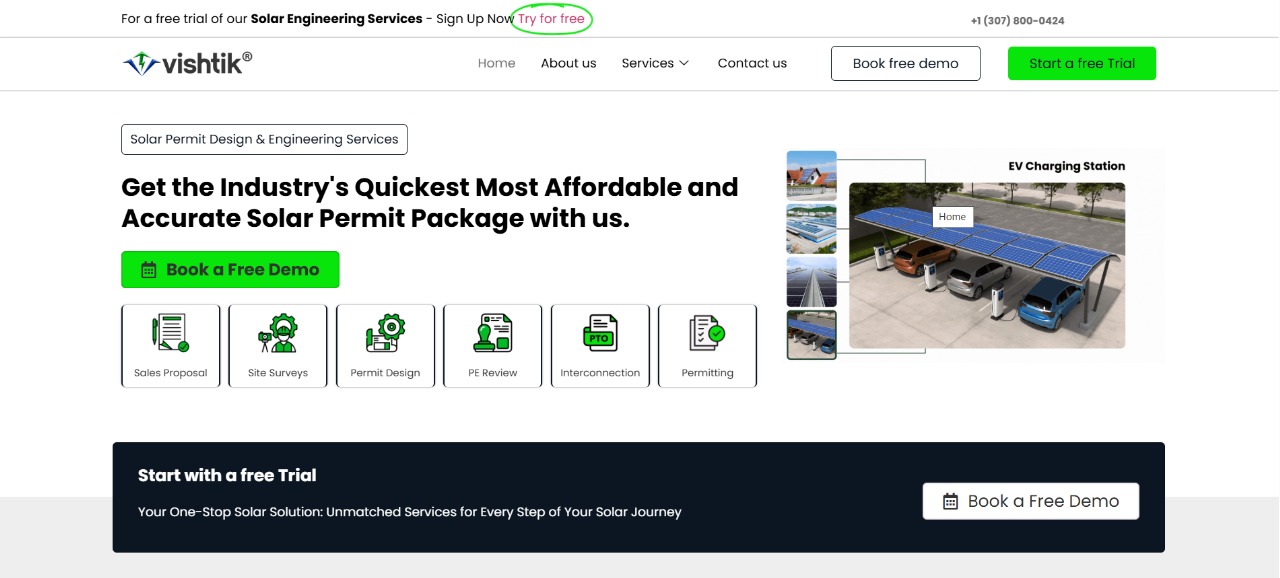Select the Permitting icon card
The height and width of the screenshot is (578, 1280).
[707, 346]
